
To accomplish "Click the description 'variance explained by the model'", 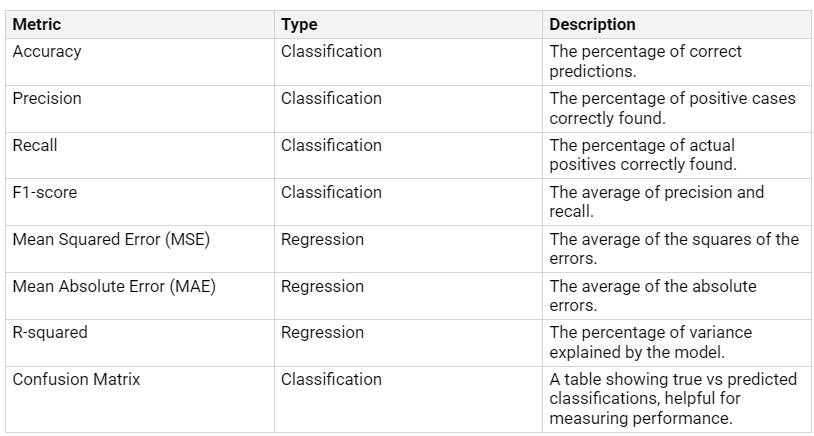I will pos(650,342).
